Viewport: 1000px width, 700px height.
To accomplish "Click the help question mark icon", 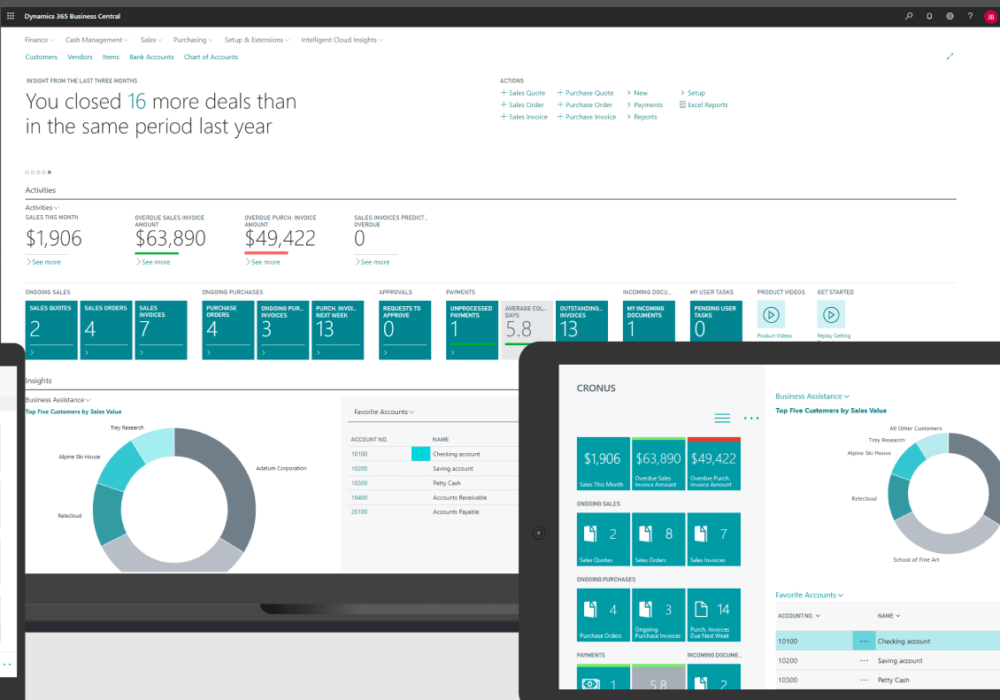I will coord(969,16).
